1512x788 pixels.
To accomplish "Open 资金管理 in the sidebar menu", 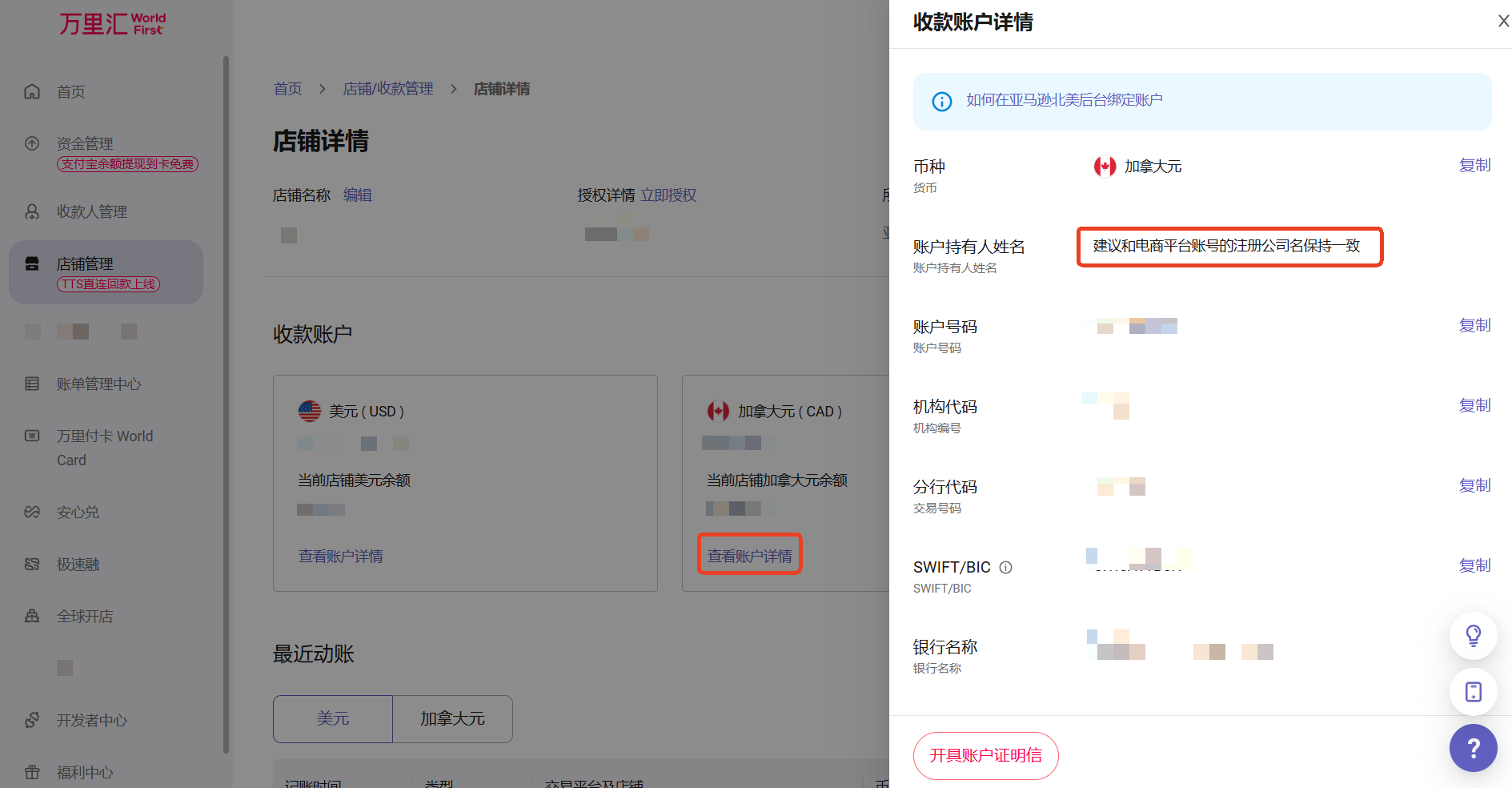I will click(85, 143).
